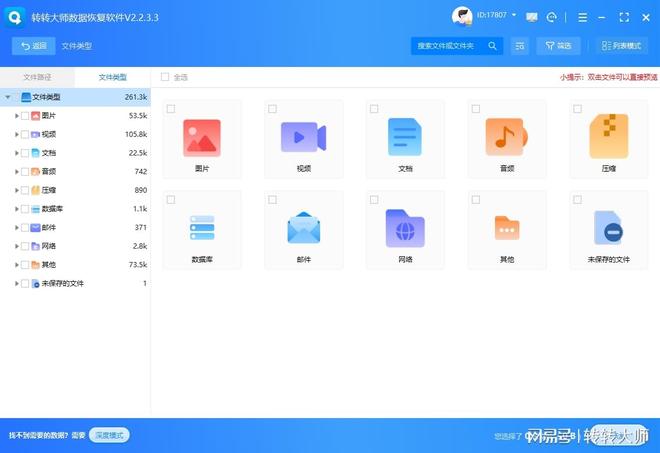Viewport: 660px width, 453px height.
Task: Click the 返回 back button
Action: click(x=34, y=46)
